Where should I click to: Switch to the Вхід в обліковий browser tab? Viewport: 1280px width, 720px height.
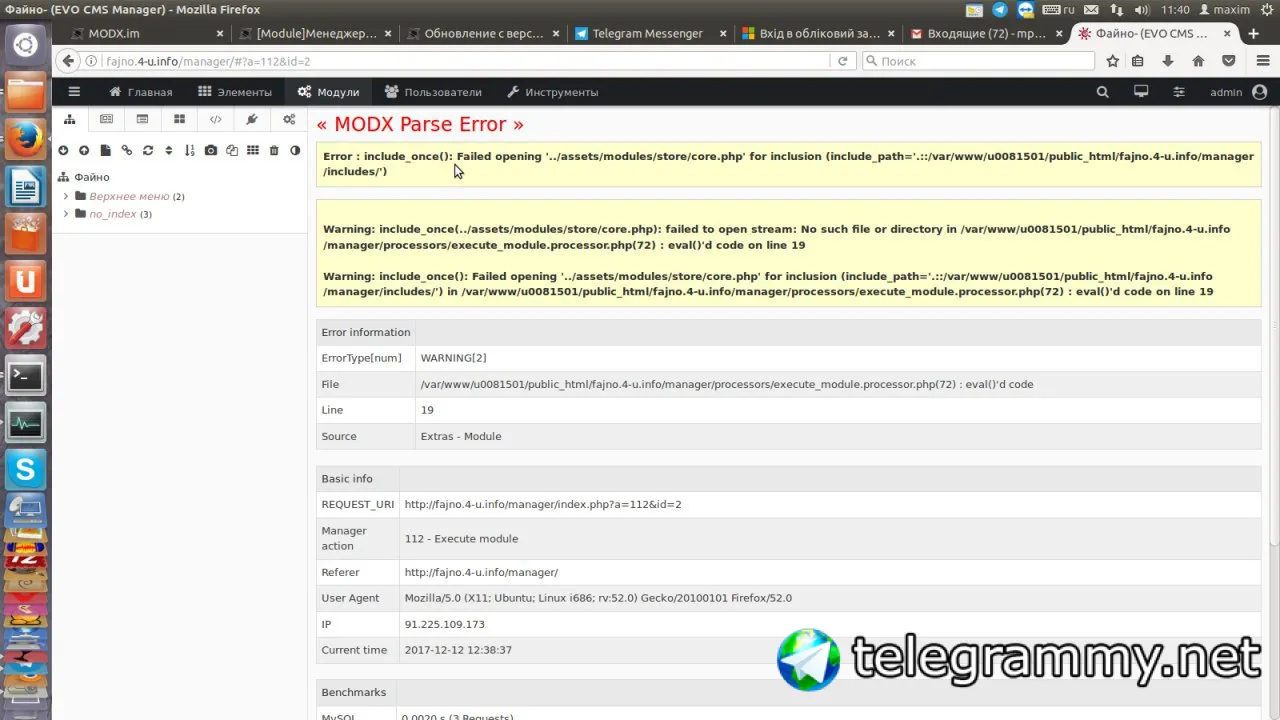click(x=819, y=33)
